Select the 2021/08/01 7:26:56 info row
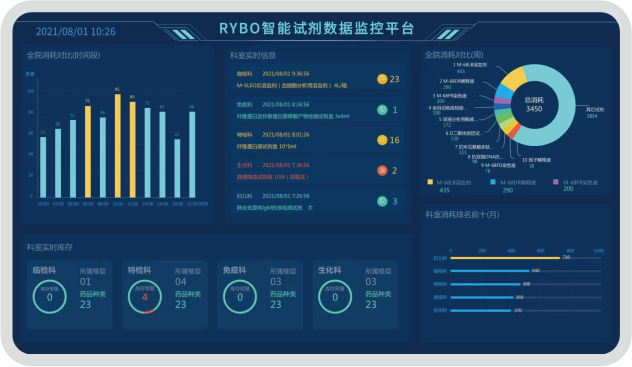This screenshot has width=632, height=367. tap(318, 201)
